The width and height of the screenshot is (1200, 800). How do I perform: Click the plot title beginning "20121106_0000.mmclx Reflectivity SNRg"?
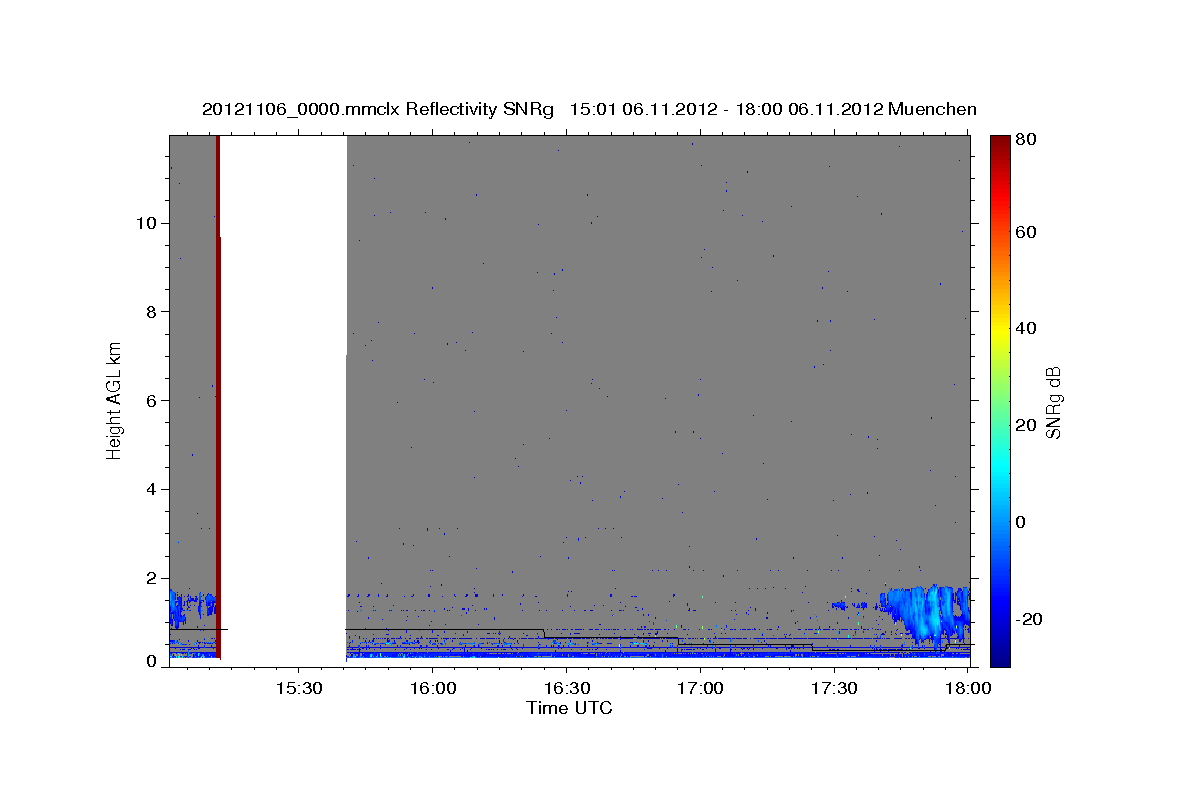[589, 109]
